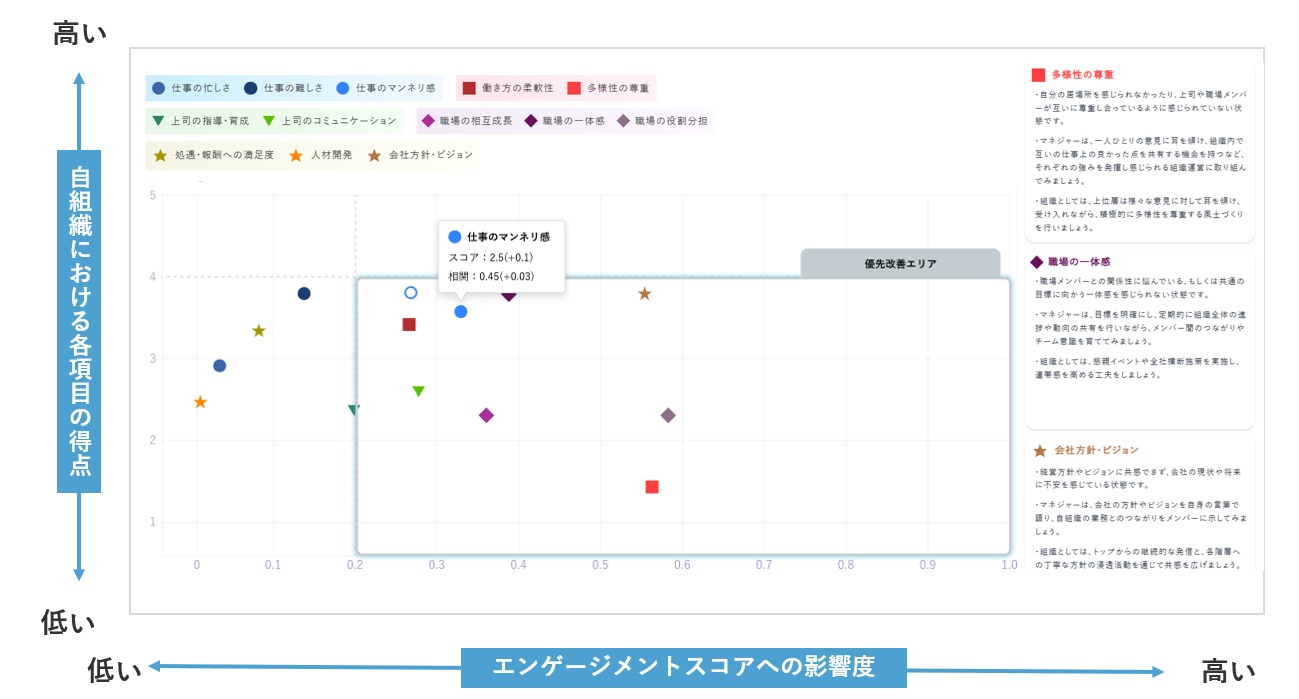Click the orange star data point on the chart
The image size is (1299, 699).
point(200,402)
